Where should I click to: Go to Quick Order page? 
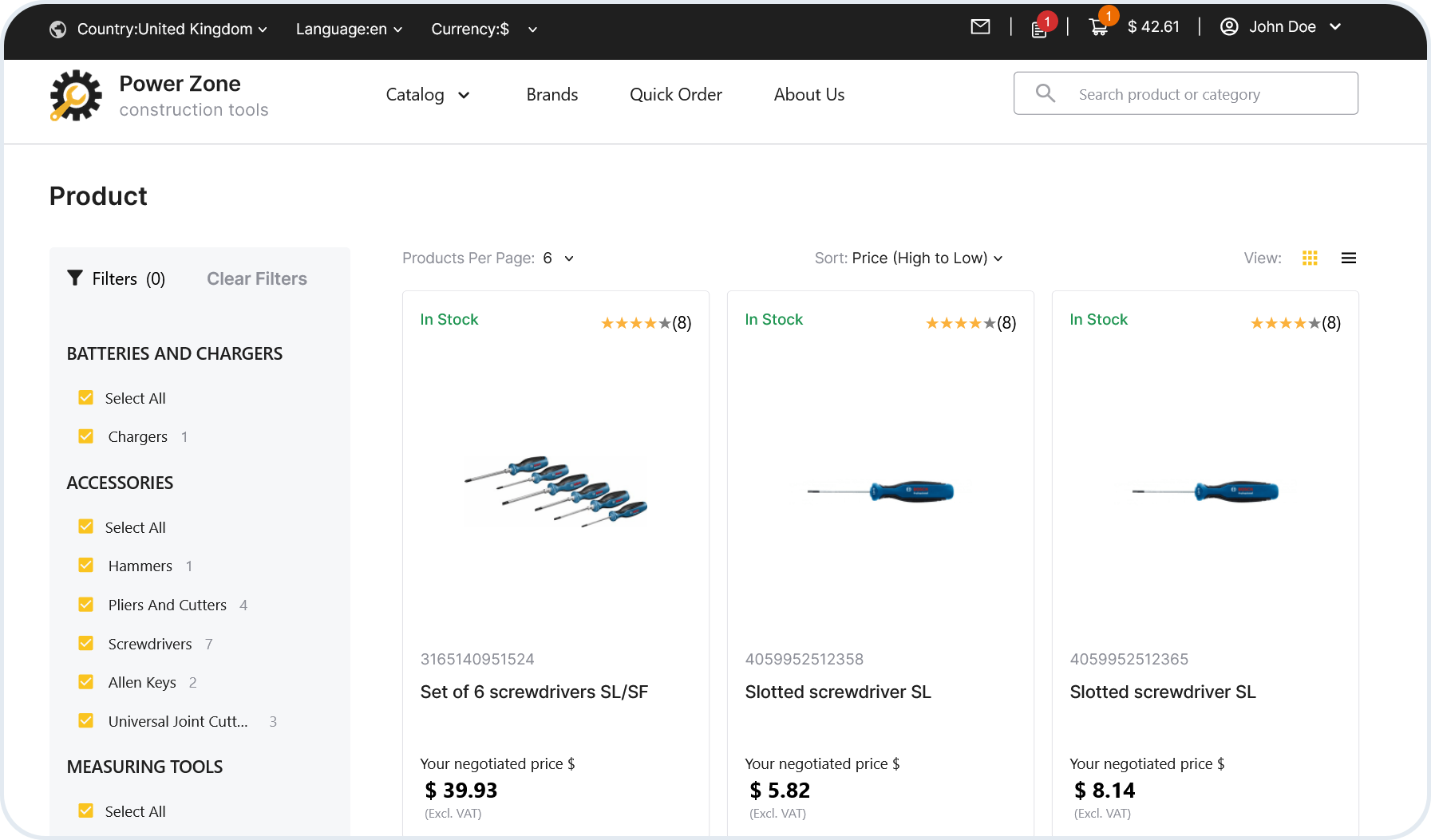click(x=675, y=95)
